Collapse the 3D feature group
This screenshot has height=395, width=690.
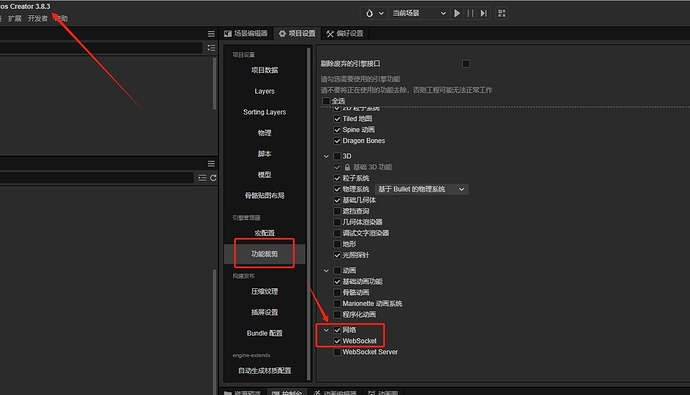tap(326, 156)
